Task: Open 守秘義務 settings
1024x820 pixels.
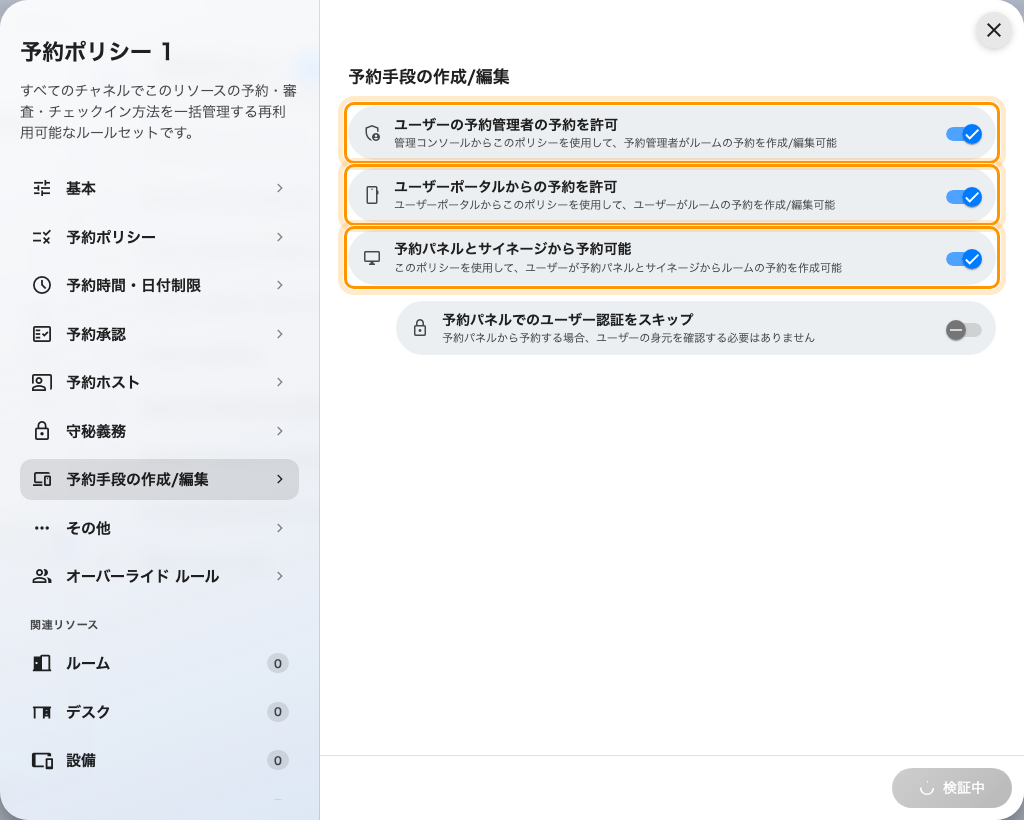Action: coord(159,431)
